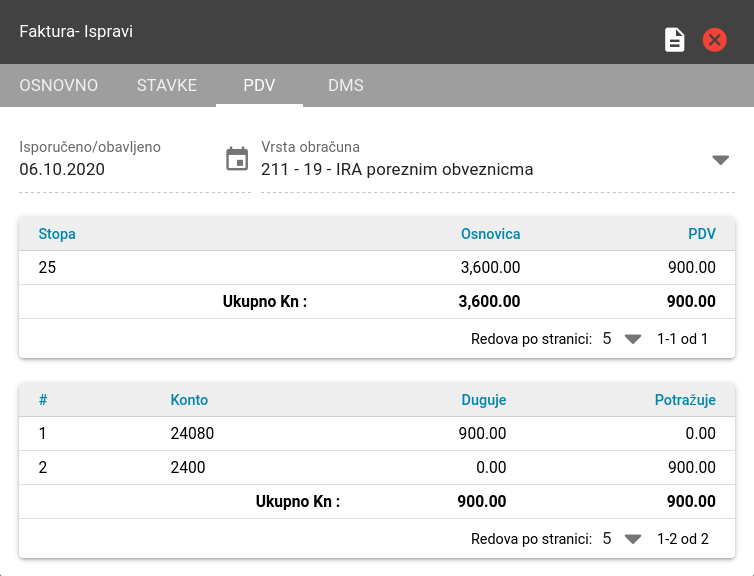754x576 pixels.
Task: Sort by PDV column header
Action: tap(702, 234)
